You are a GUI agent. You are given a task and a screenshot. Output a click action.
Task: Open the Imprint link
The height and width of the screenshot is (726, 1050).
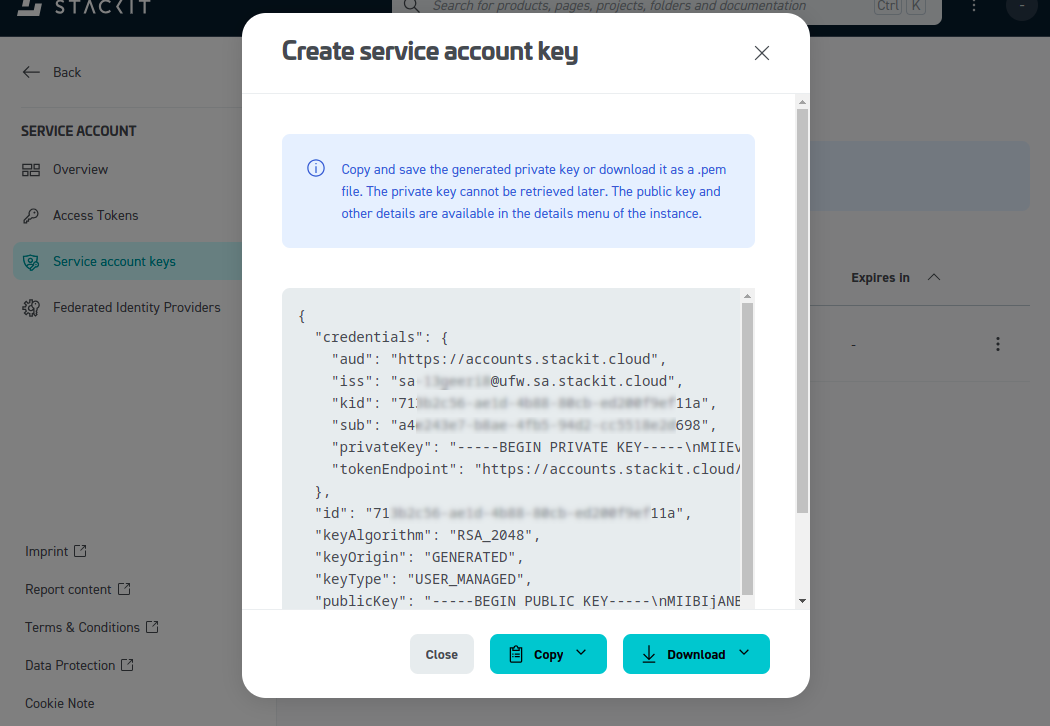(47, 551)
